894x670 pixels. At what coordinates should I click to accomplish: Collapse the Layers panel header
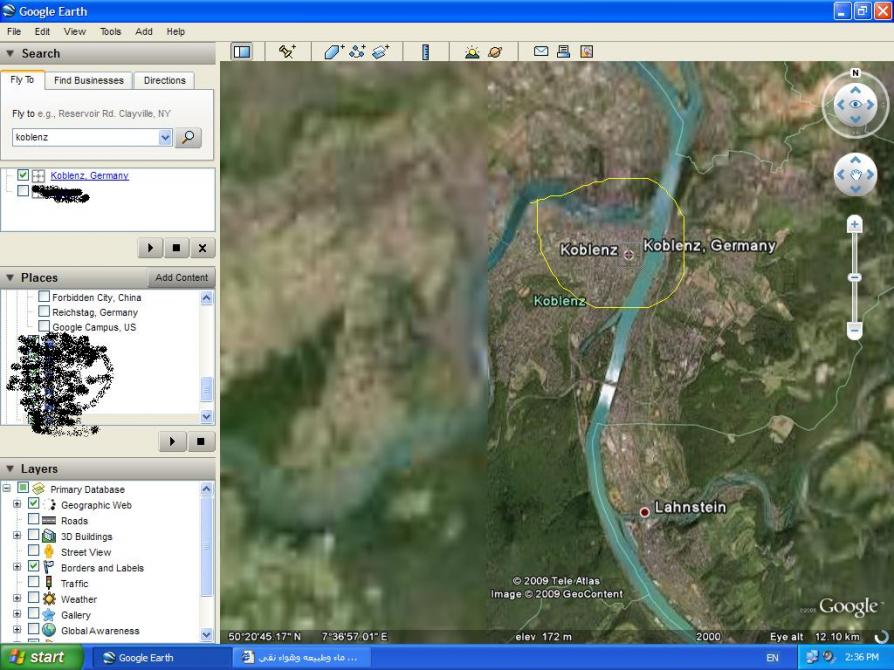pos(10,469)
